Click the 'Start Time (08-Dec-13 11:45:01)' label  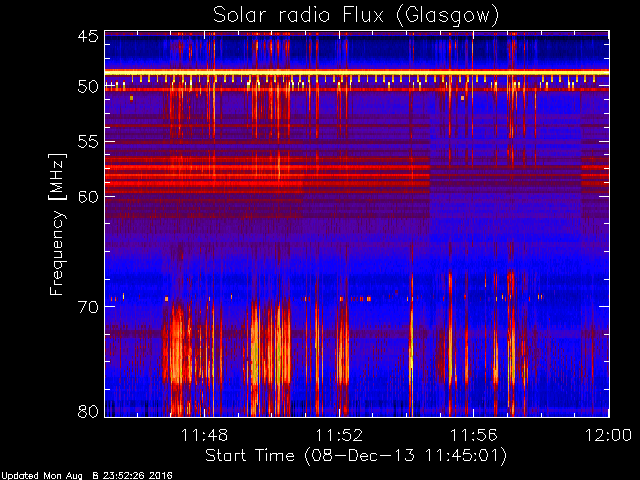[356, 456]
